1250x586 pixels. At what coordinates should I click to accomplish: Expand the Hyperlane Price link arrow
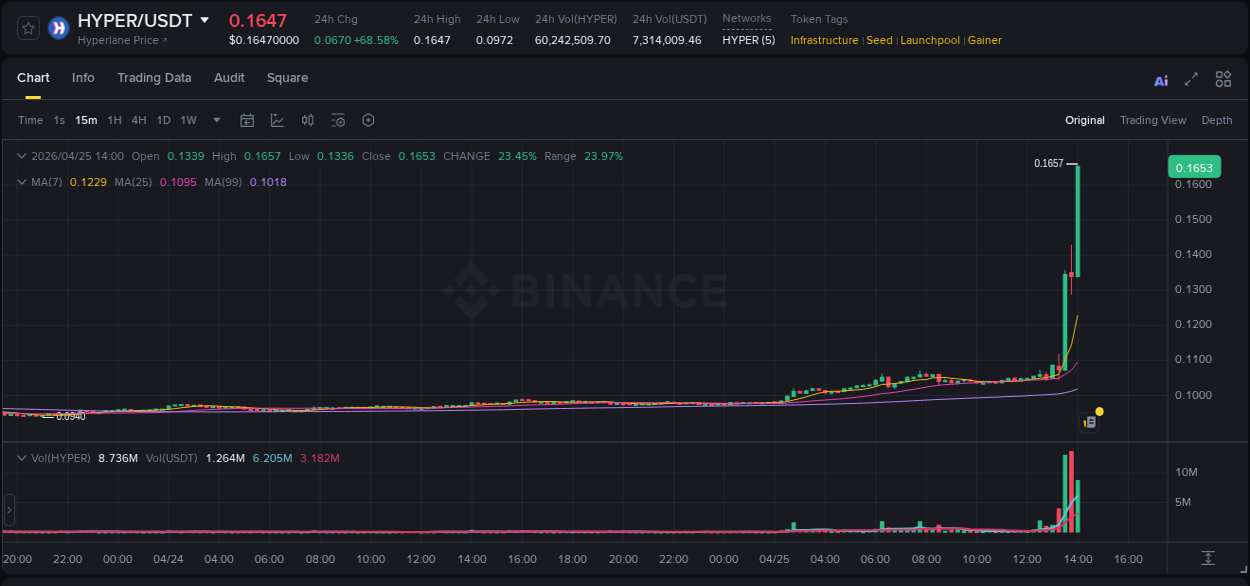(167, 41)
